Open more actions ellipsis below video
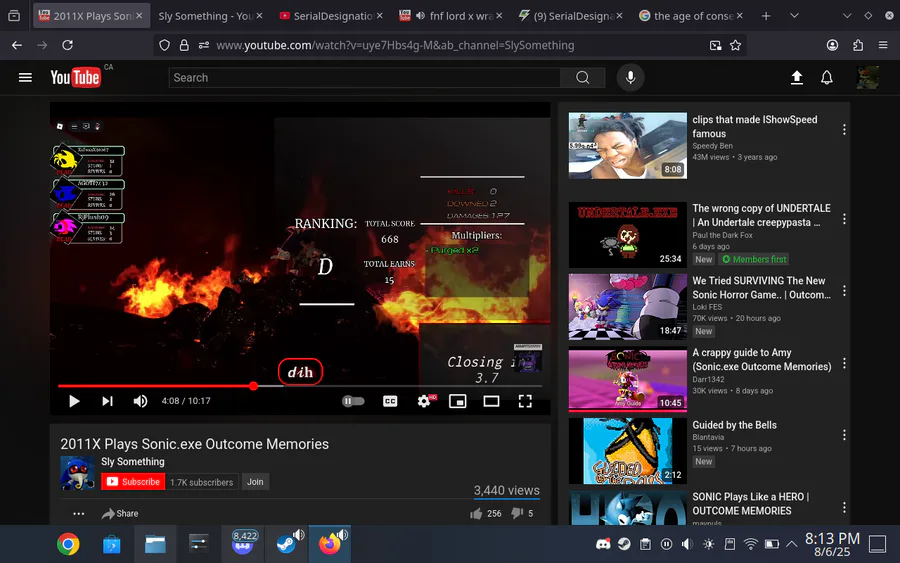 pyautogui.click(x=79, y=514)
